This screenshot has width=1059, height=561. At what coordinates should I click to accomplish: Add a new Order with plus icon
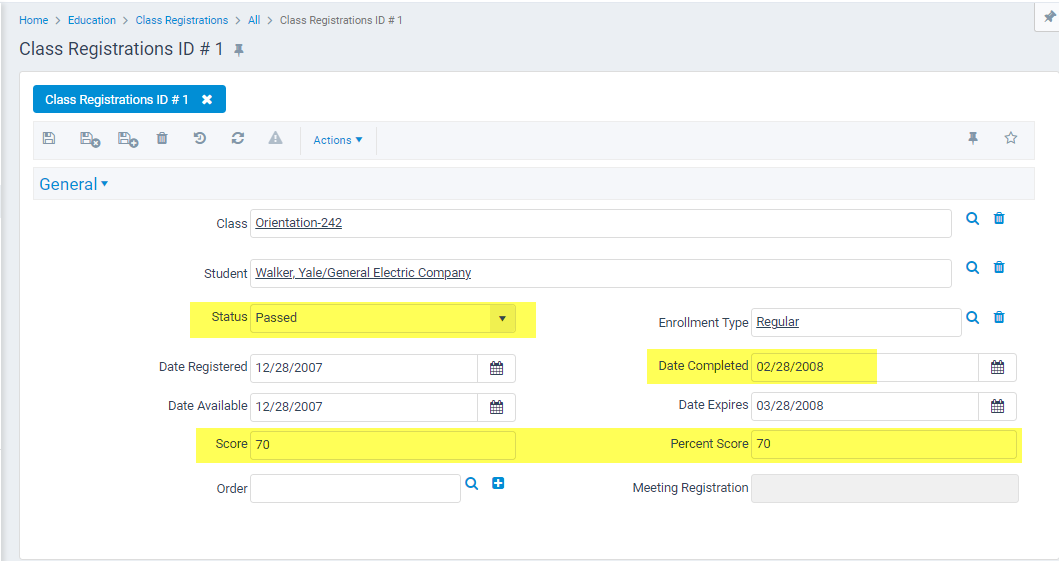498,483
